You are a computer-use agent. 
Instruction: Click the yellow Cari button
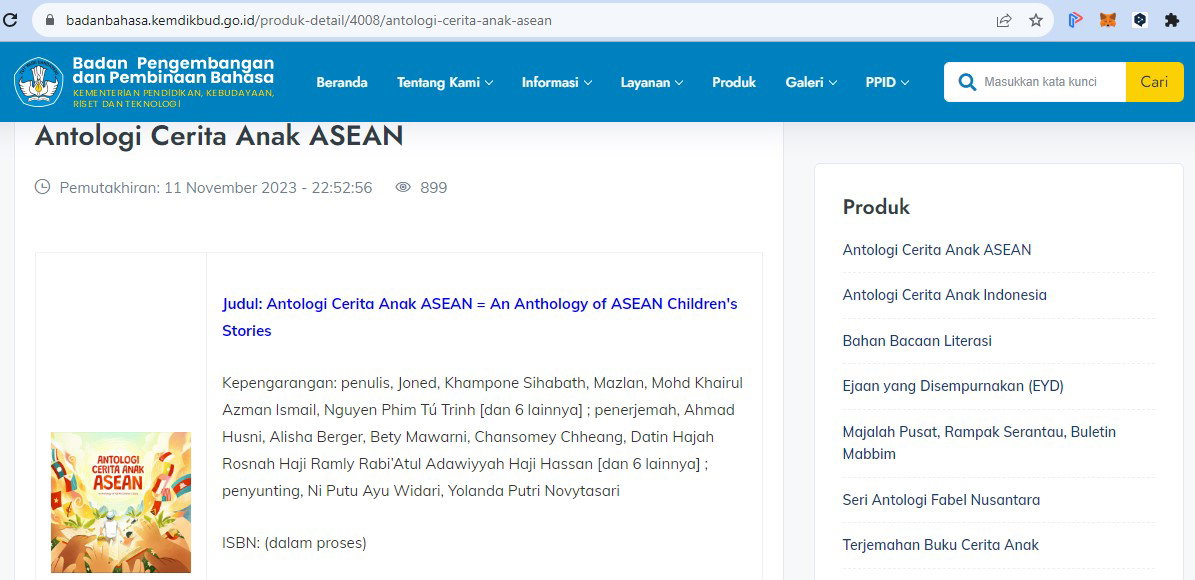(1154, 82)
